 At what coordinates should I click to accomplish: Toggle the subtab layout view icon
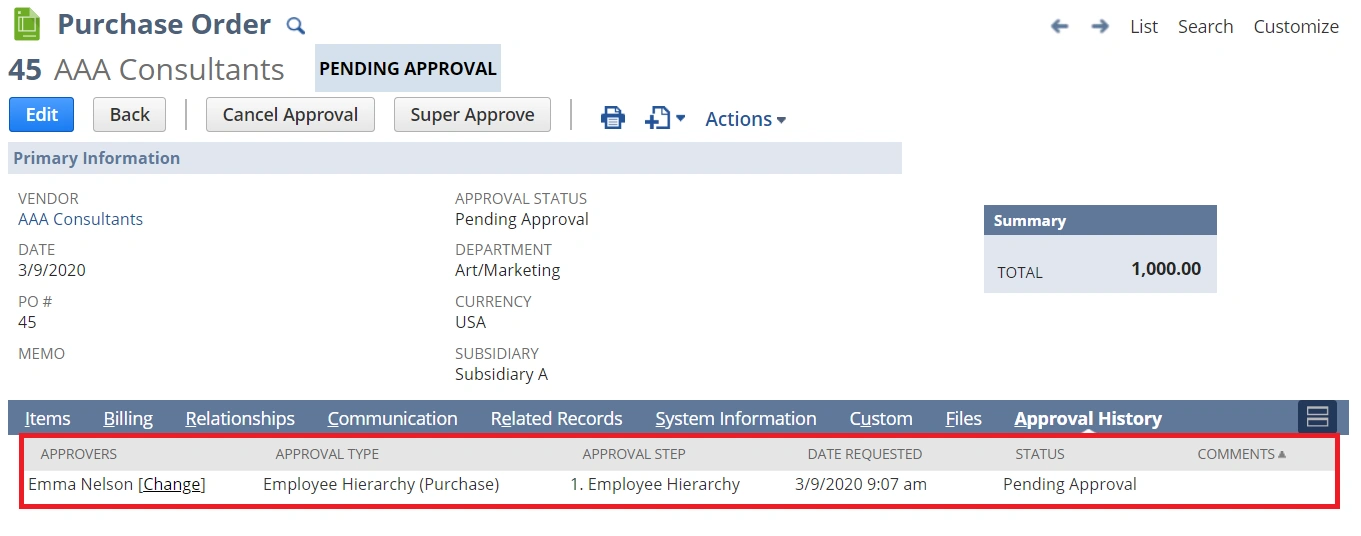tap(1317, 417)
